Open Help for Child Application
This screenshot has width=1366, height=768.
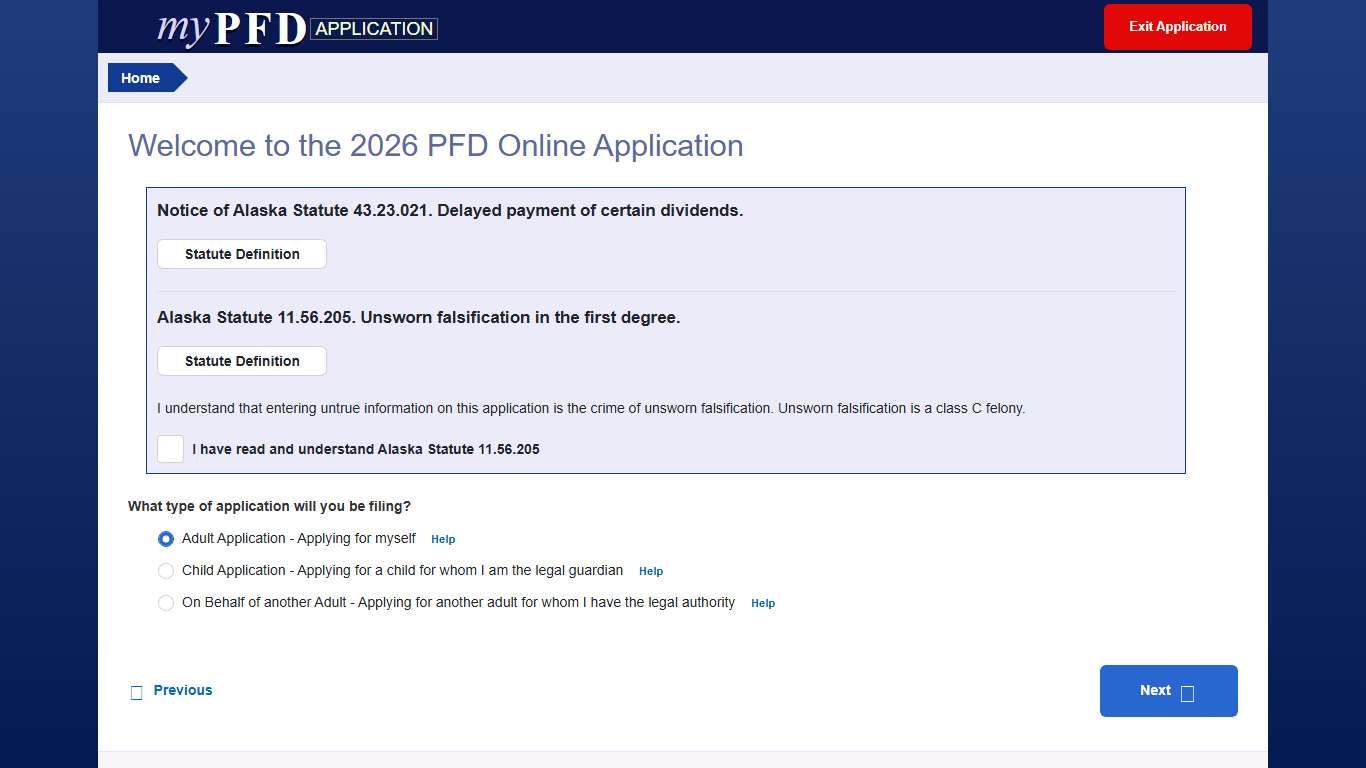click(651, 571)
